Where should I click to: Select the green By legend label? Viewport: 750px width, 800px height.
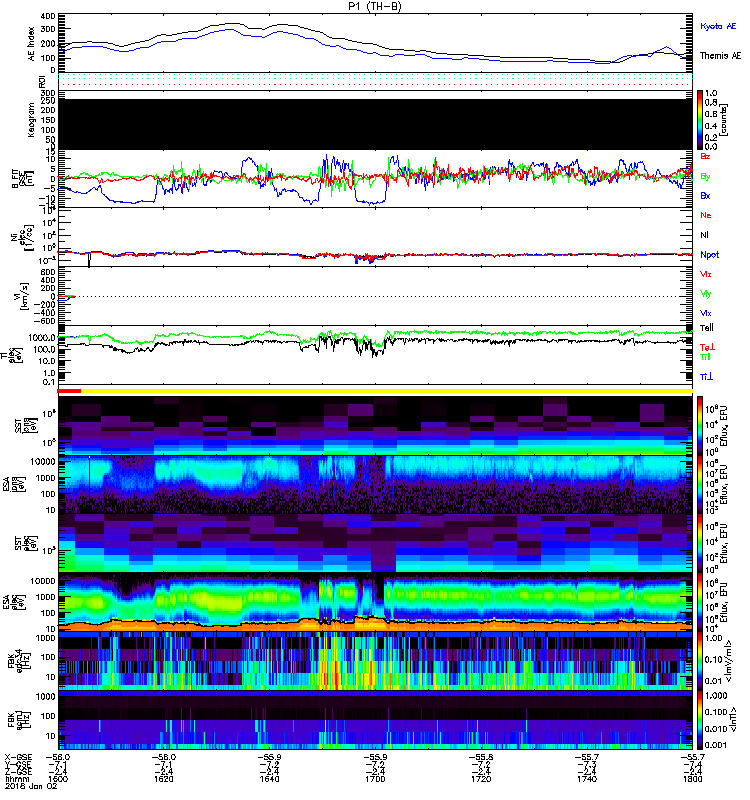(705, 177)
